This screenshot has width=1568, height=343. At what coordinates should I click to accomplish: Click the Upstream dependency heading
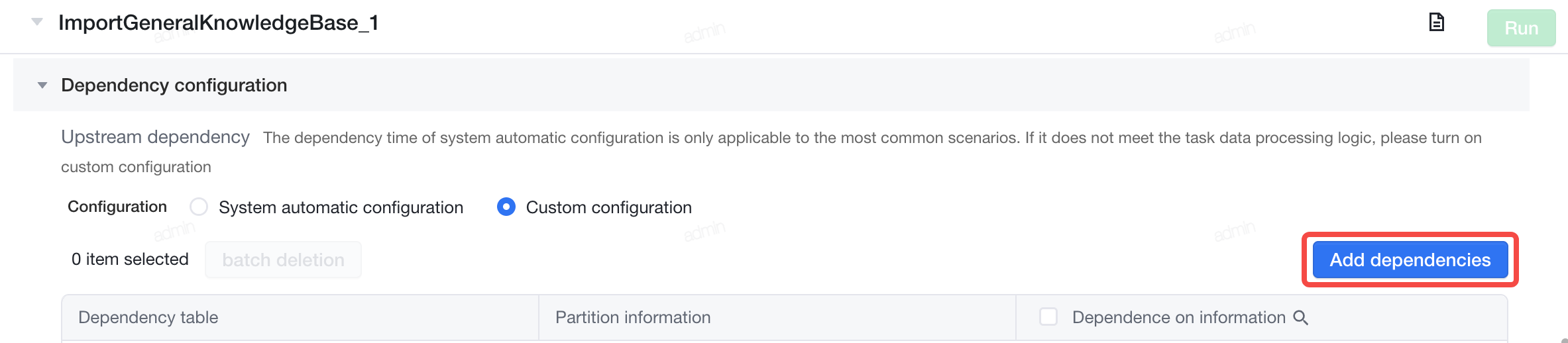[x=155, y=137]
